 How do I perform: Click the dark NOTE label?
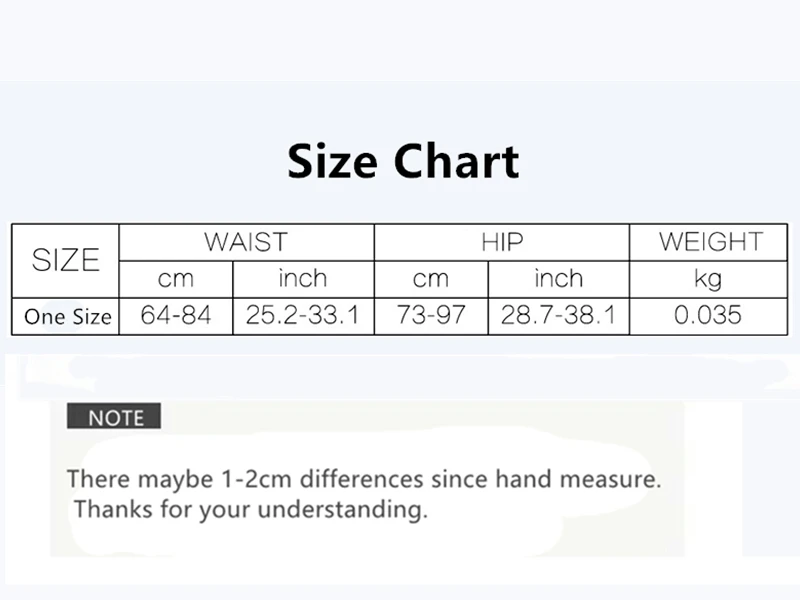(114, 416)
